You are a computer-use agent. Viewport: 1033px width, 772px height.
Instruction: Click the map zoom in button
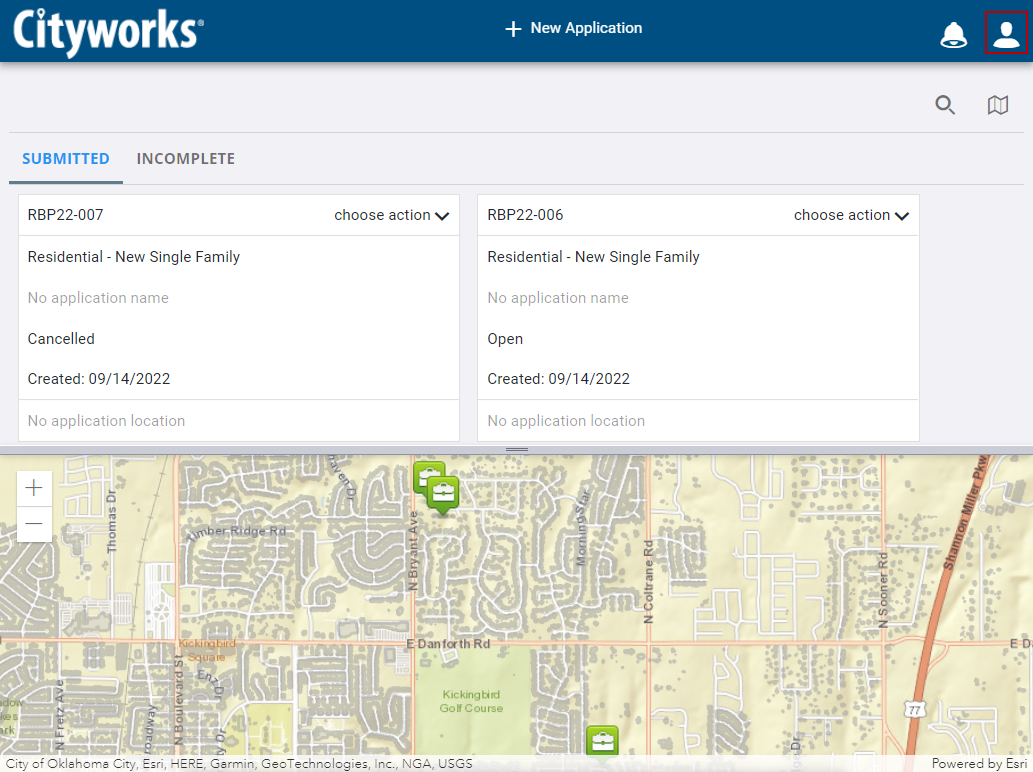point(35,488)
